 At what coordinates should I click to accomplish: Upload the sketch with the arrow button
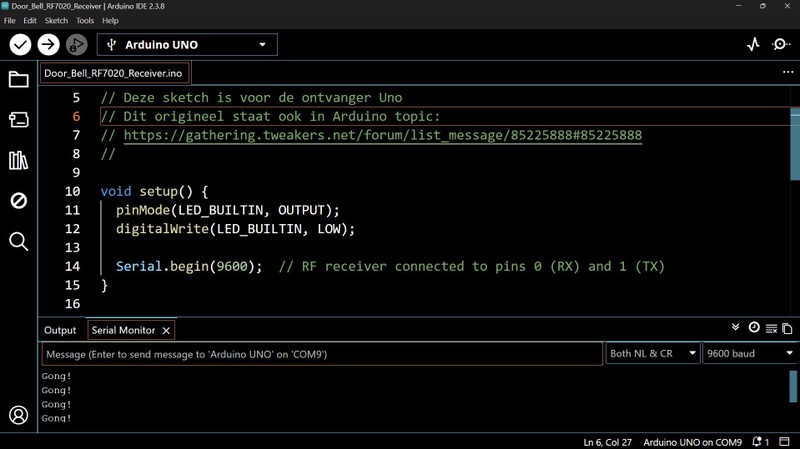coord(48,45)
